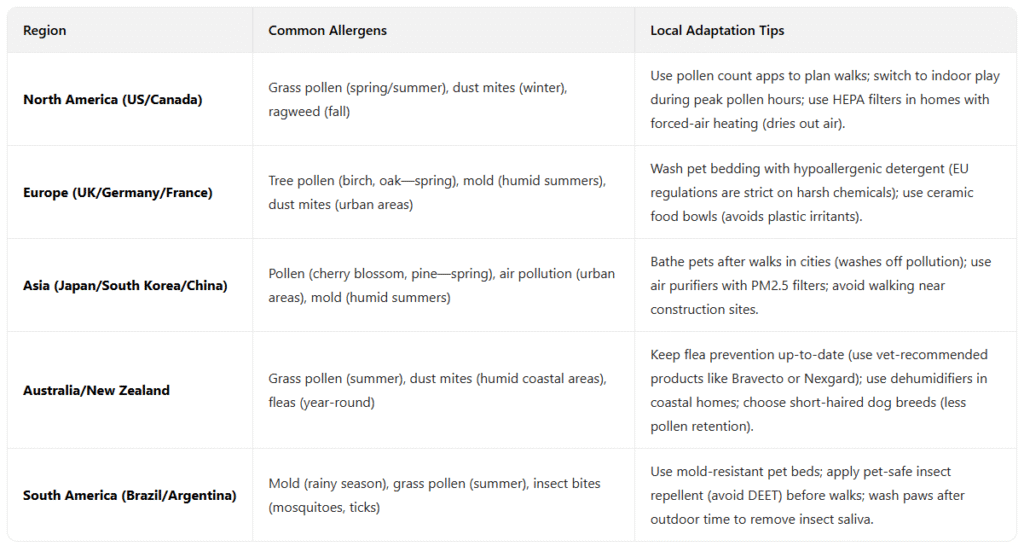This screenshot has height=546, width=1024.
Task: Select the South America (Brazil/Argentina) cell
Action: click(x=130, y=495)
